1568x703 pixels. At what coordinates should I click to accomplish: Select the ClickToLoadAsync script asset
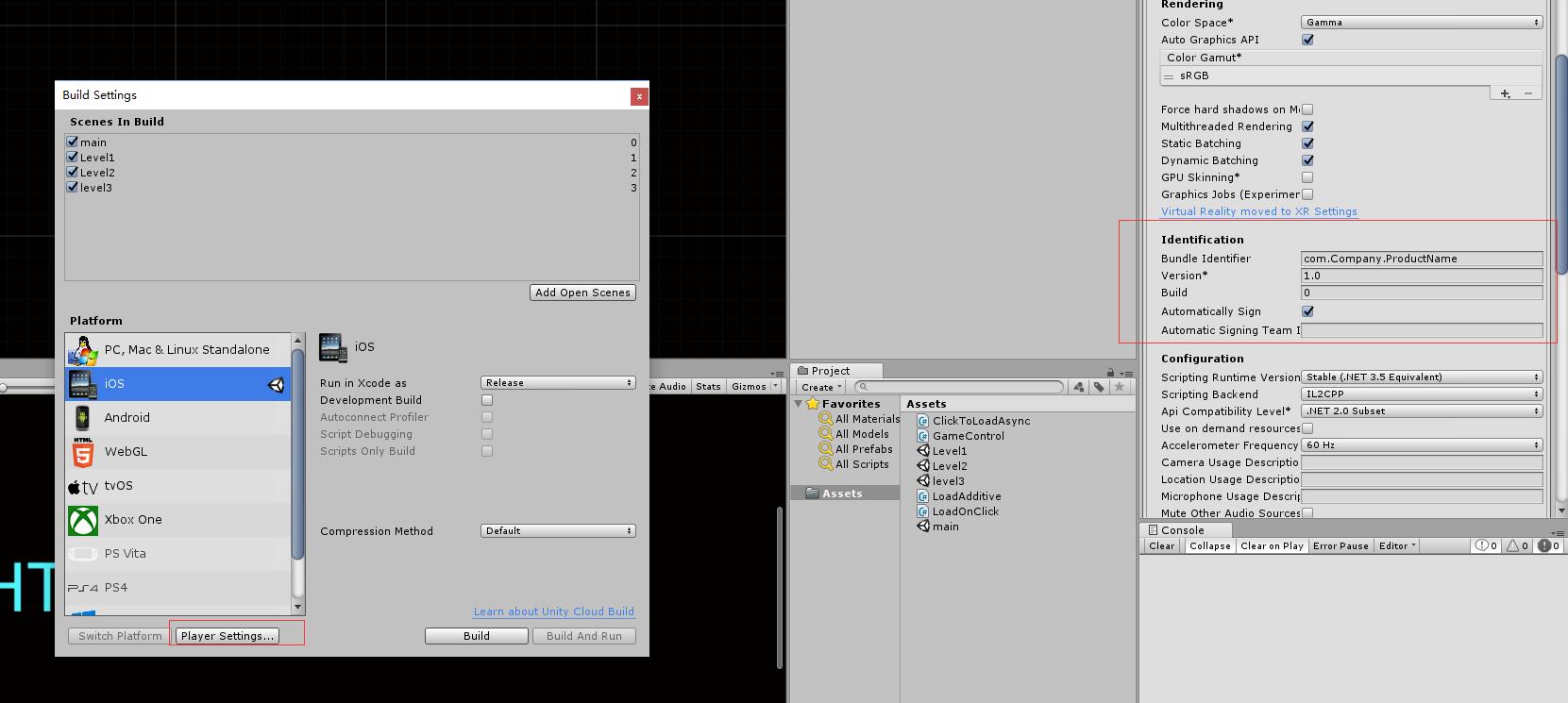coord(973,421)
